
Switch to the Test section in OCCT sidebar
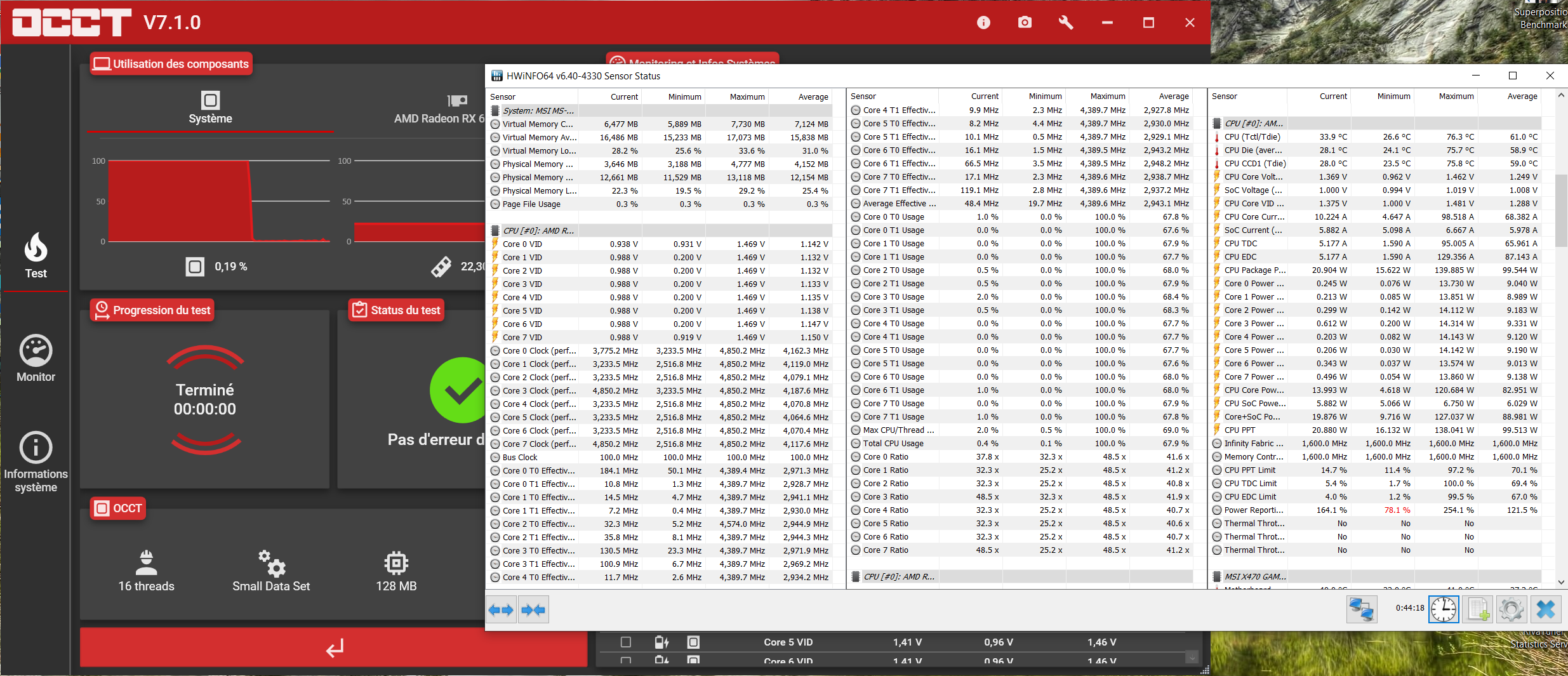(x=36, y=256)
